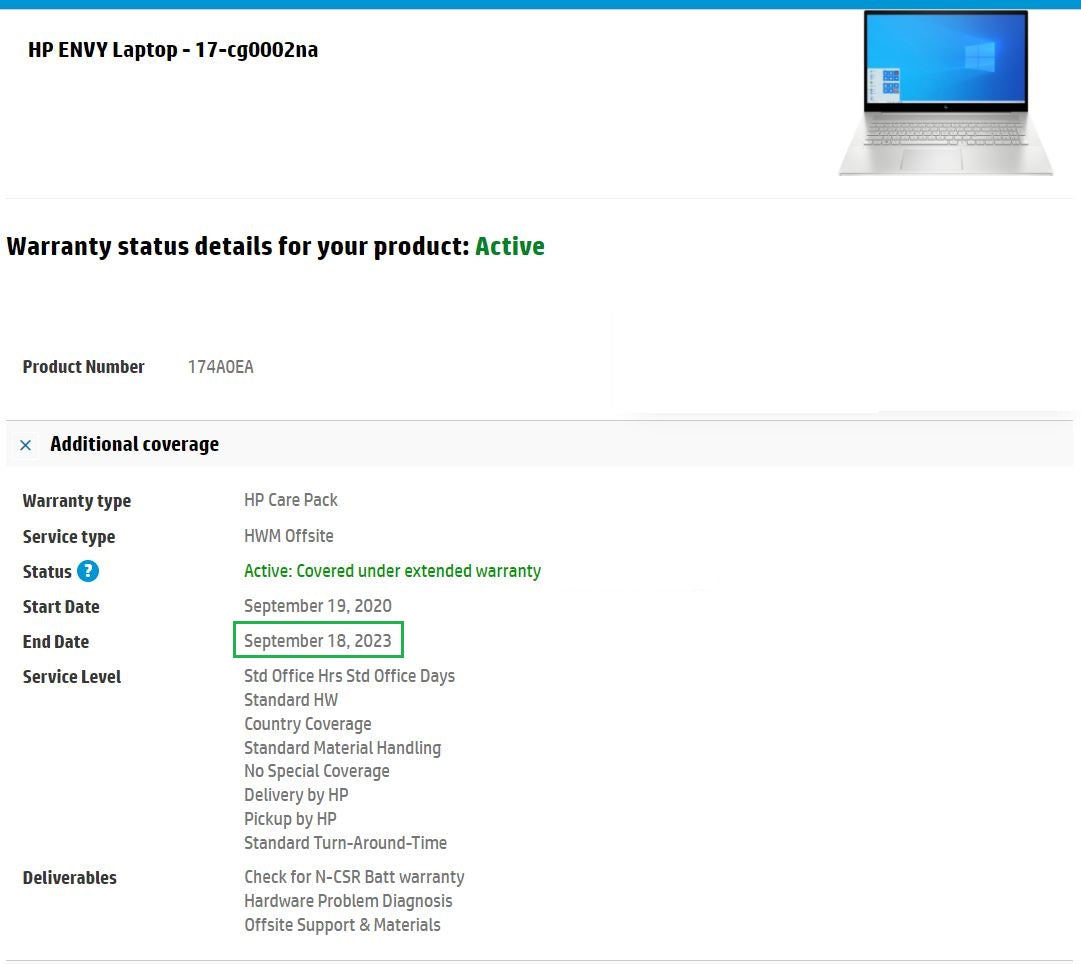Click the HWM Offsite service type value
The height and width of the screenshot is (964, 1081).
click(289, 536)
